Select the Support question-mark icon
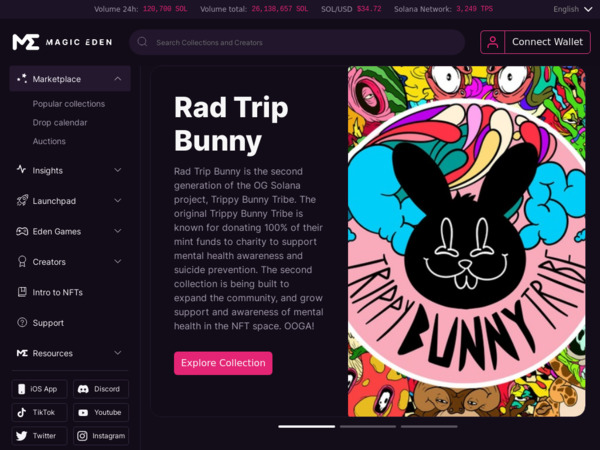The image size is (600, 450). point(22,323)
